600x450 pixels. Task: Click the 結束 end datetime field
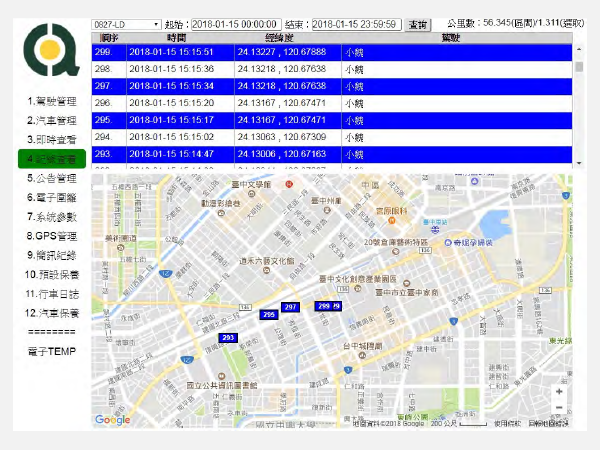tap(357, 24)
